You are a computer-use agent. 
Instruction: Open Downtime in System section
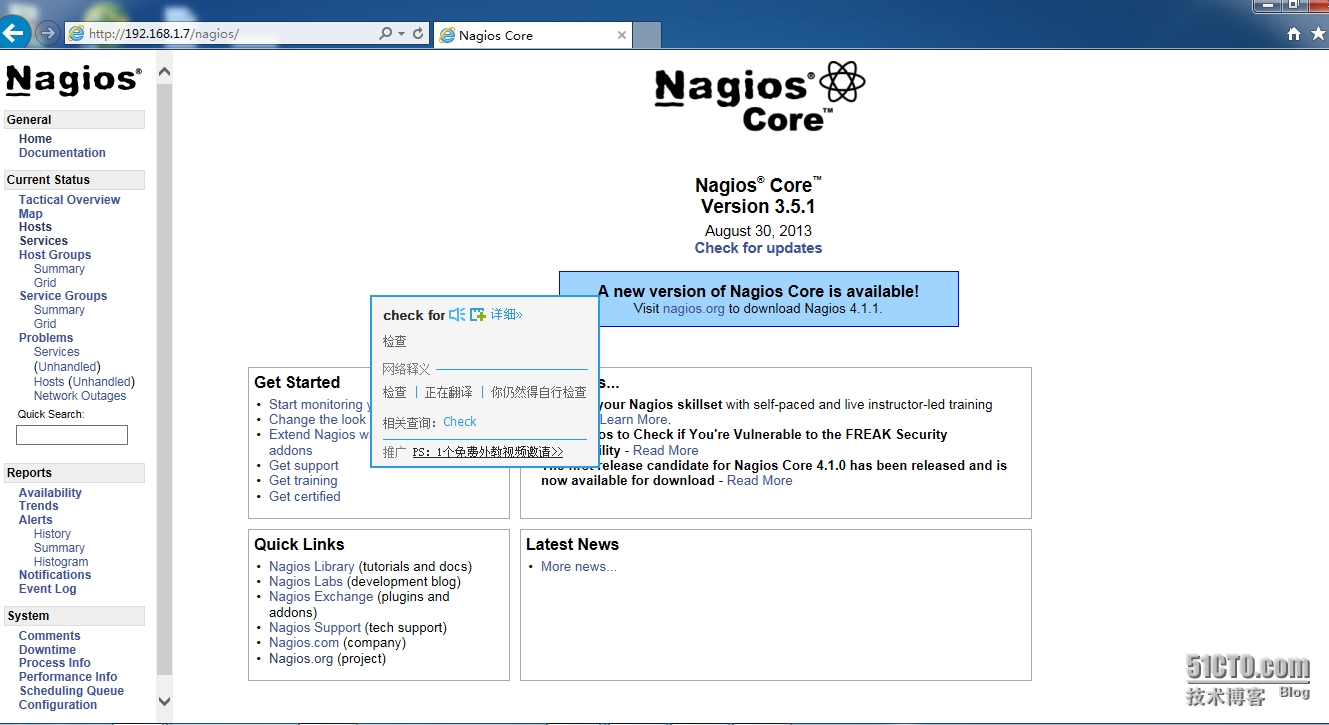point(47,650)
